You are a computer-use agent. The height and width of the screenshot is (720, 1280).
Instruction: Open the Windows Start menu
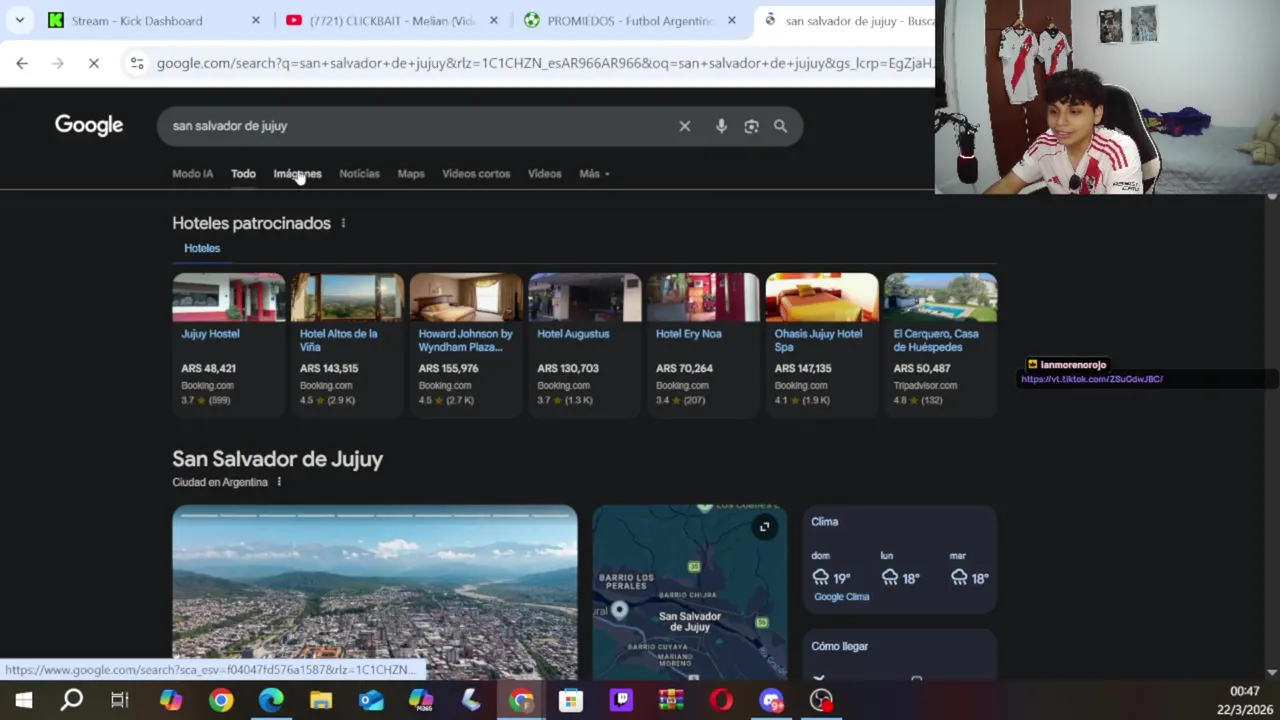tap(23, 700)
